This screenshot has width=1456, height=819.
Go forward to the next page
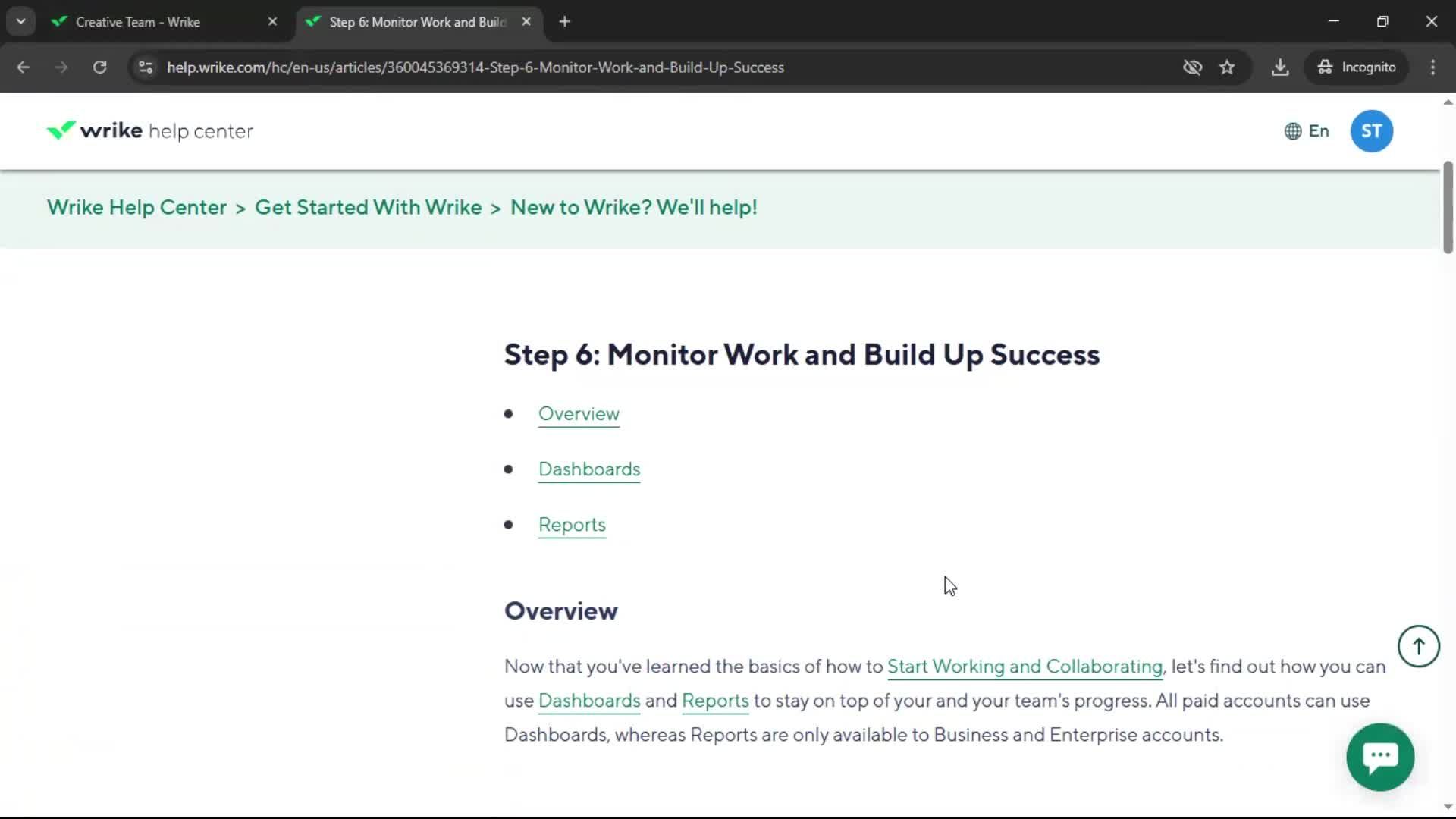[61, 67]
